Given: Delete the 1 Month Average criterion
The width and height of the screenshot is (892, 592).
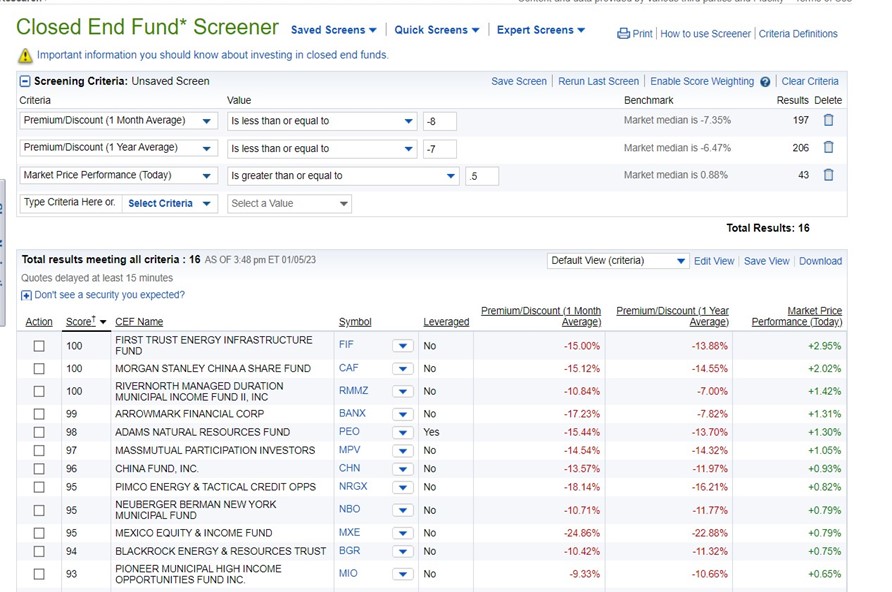Looking at the screenshot, I should tap(828, 120).
